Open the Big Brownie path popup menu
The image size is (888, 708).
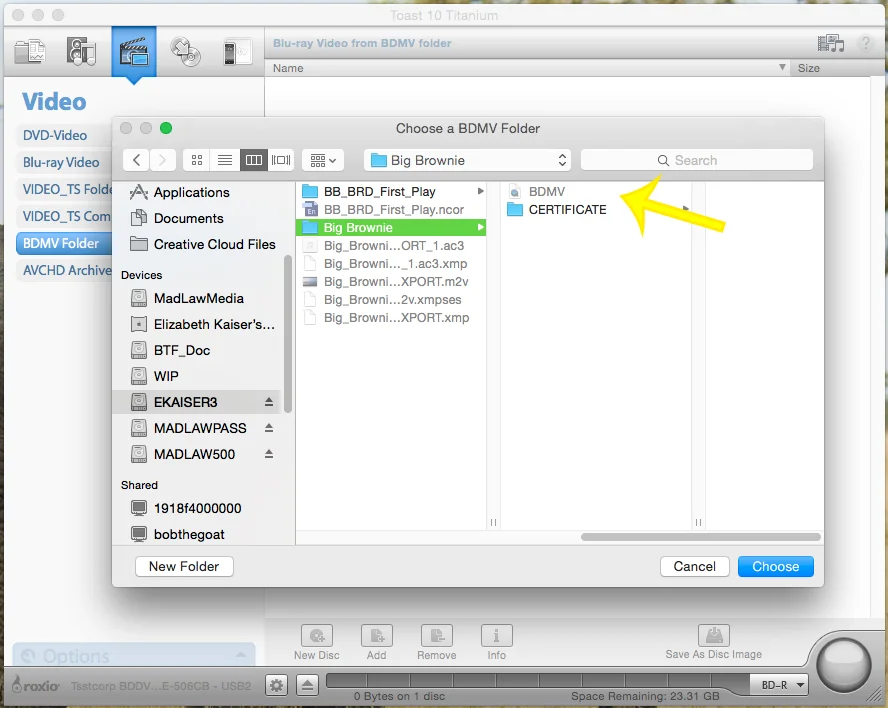467,160
